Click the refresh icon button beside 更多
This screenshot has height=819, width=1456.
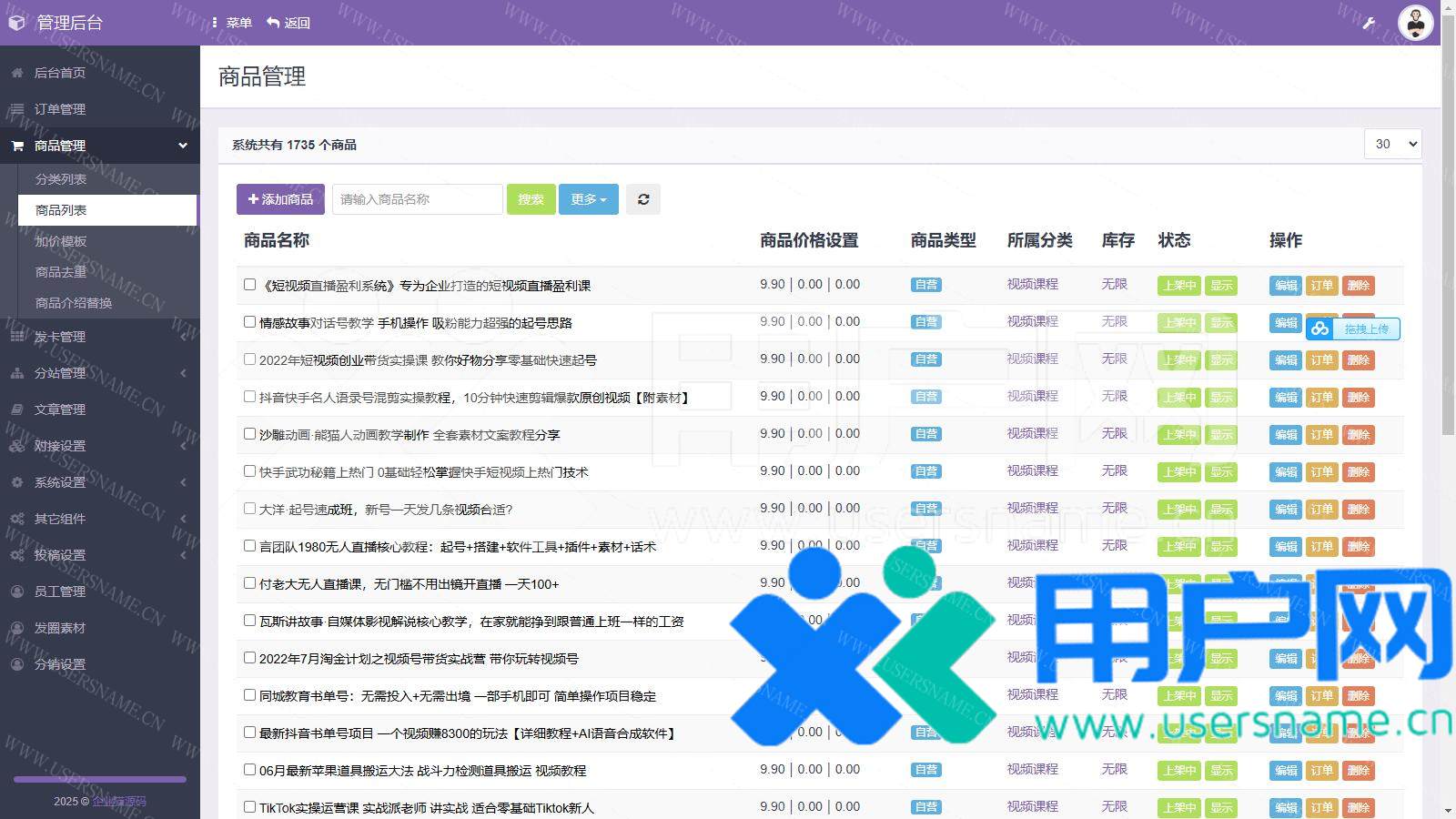(x=643, y=199)
